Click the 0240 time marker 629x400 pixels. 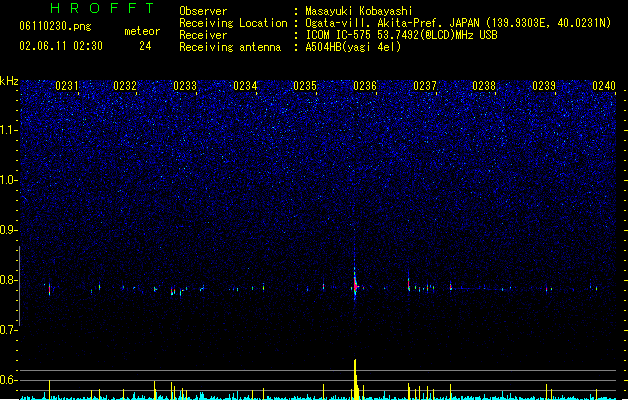pos(604,86)
